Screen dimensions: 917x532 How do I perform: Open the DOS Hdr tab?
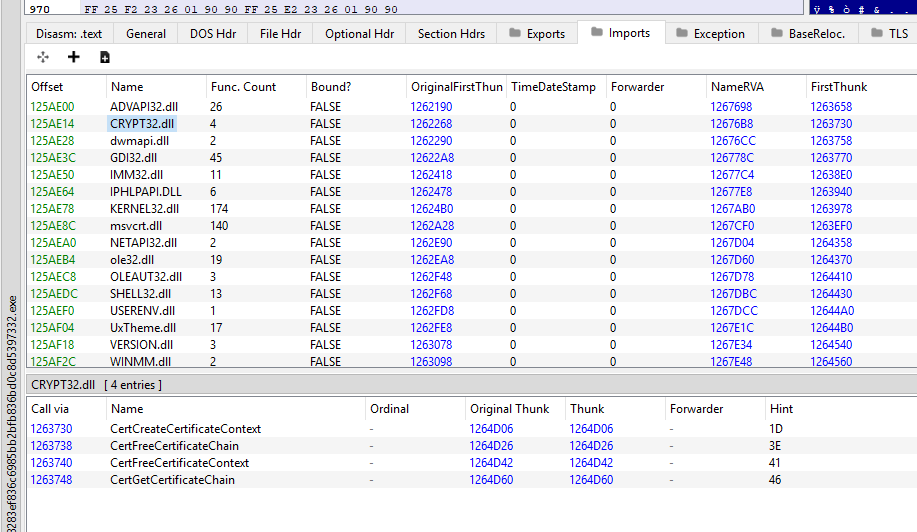click(x=213, y=34)
